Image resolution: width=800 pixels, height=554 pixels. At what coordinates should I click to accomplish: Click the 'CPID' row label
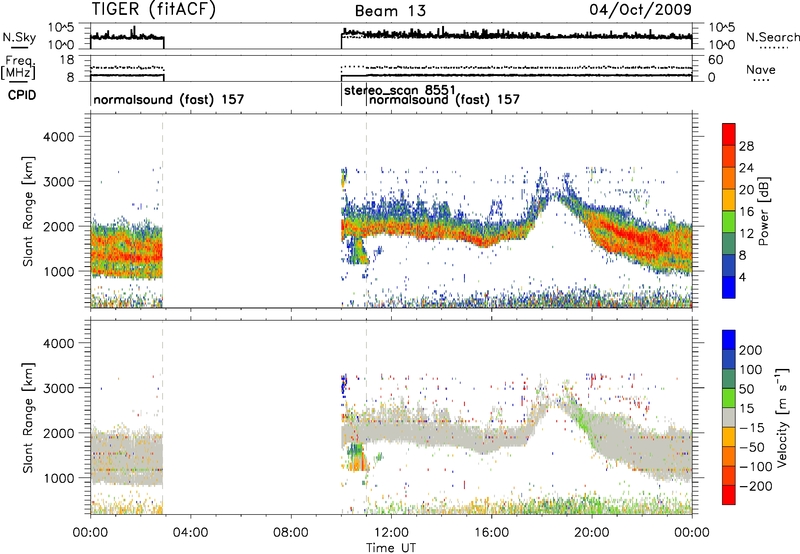[x=22, y=95]
